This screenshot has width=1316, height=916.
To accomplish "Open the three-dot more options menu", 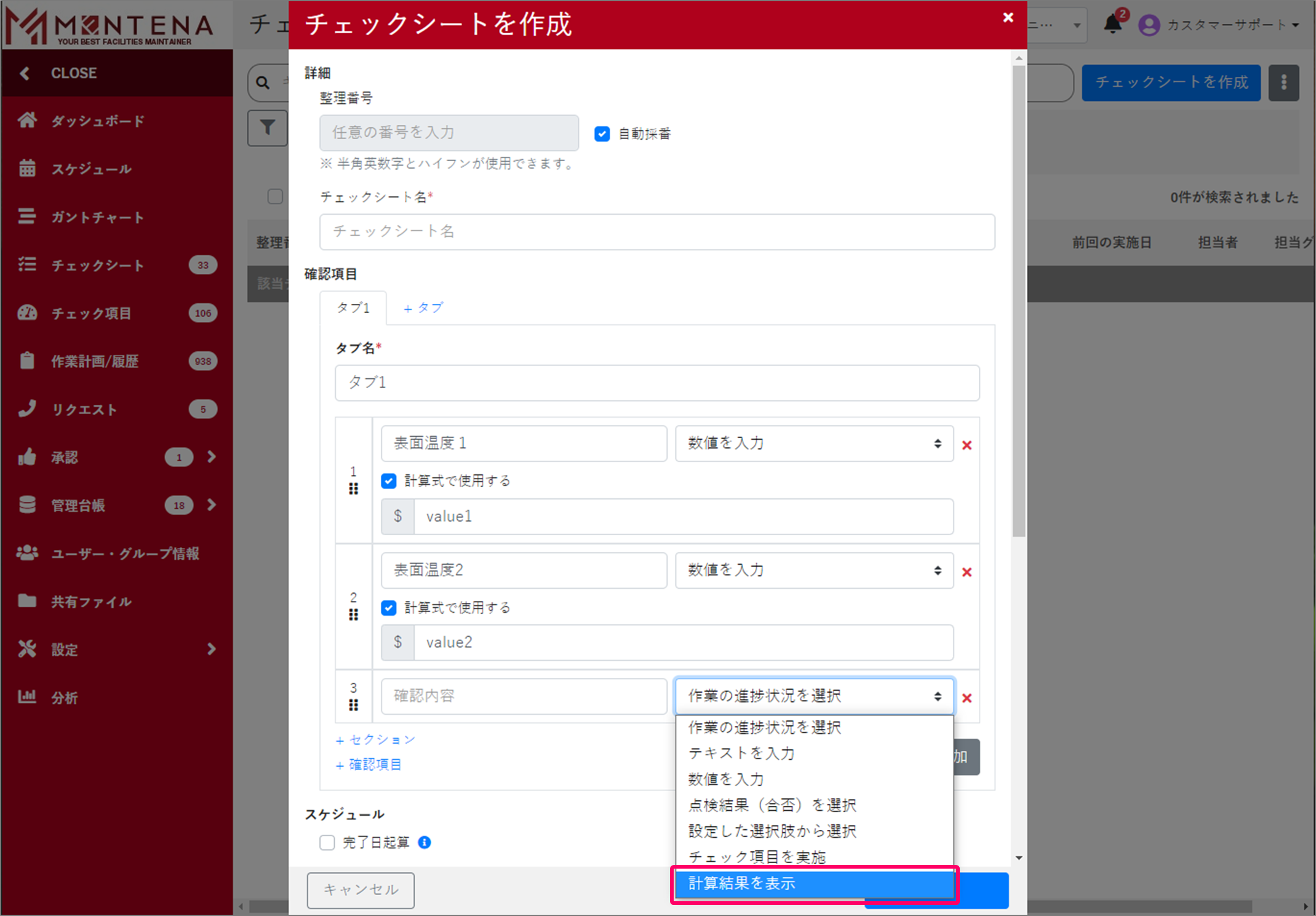I will coord(1283,82).
